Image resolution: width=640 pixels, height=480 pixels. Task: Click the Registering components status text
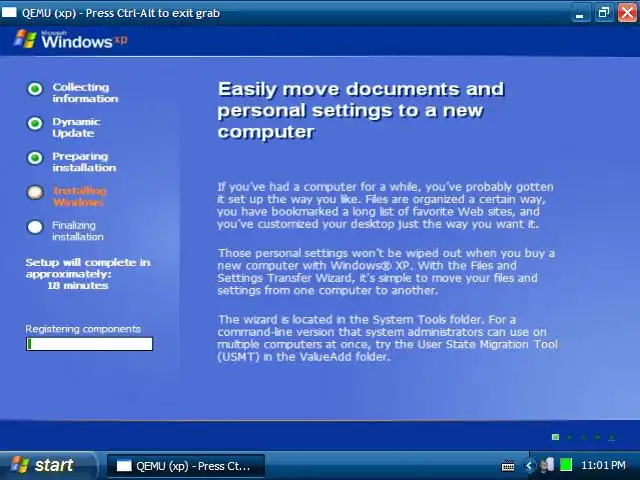[x=83, y=329]
